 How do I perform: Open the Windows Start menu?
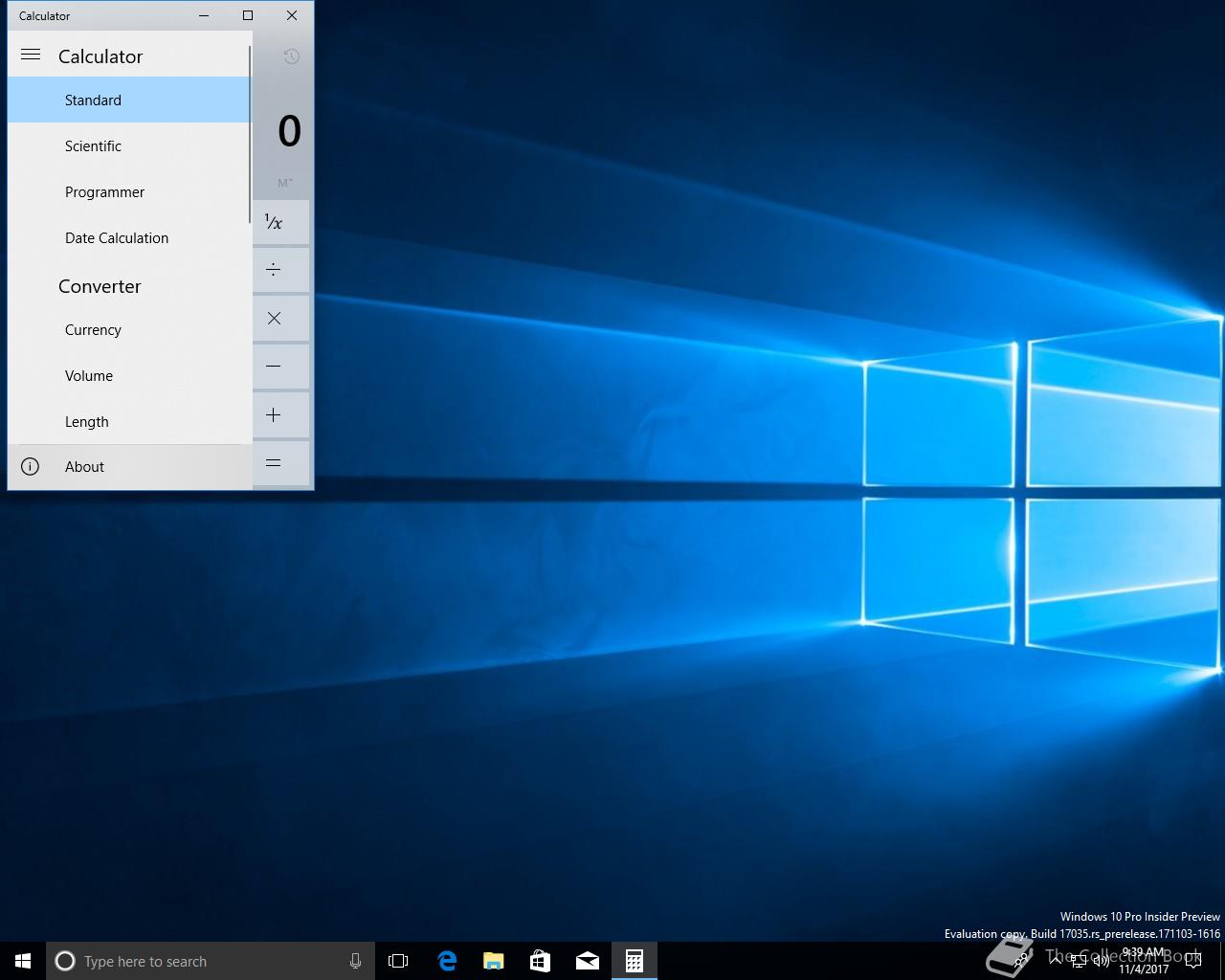pyautogui.click(x=23, y=961)
